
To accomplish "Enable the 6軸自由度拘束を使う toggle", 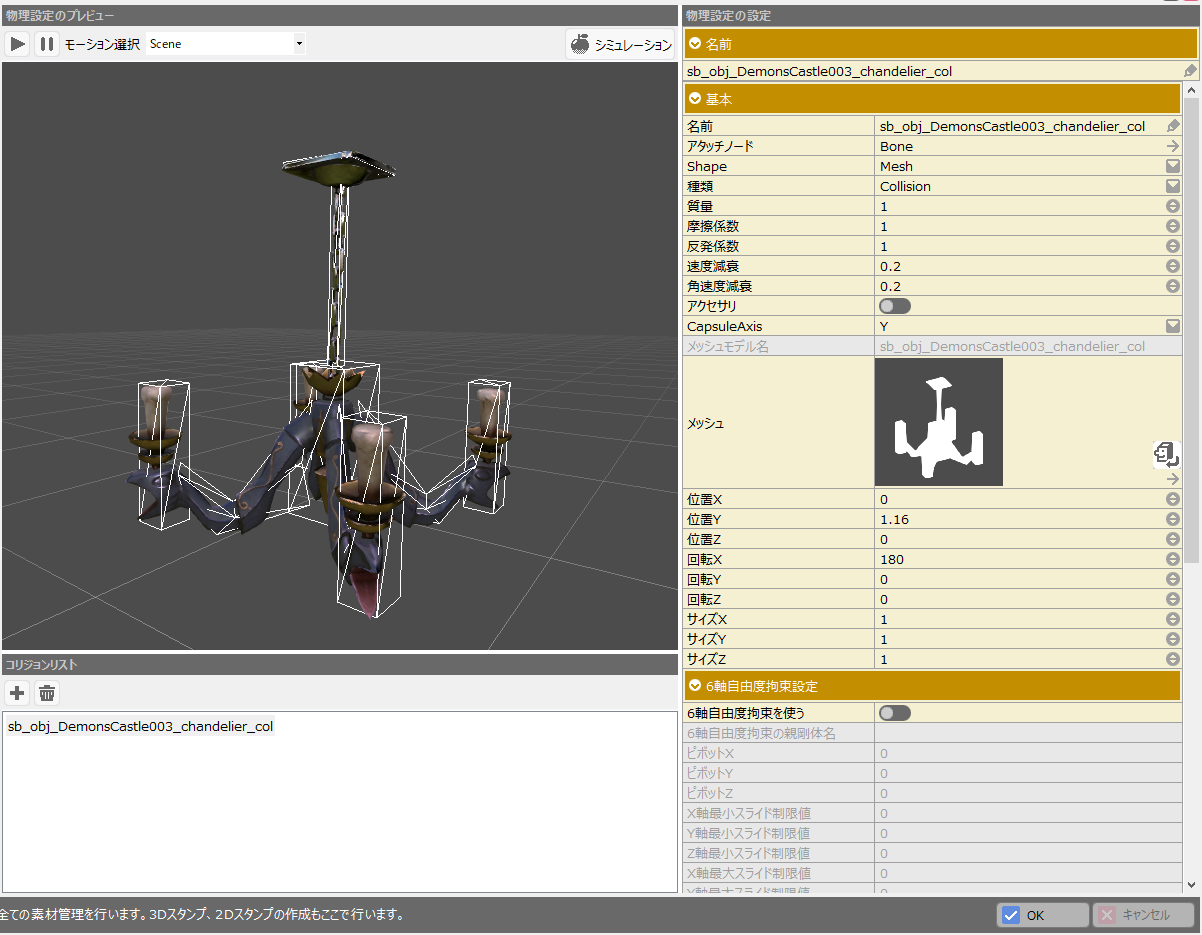I will point(894,713).
